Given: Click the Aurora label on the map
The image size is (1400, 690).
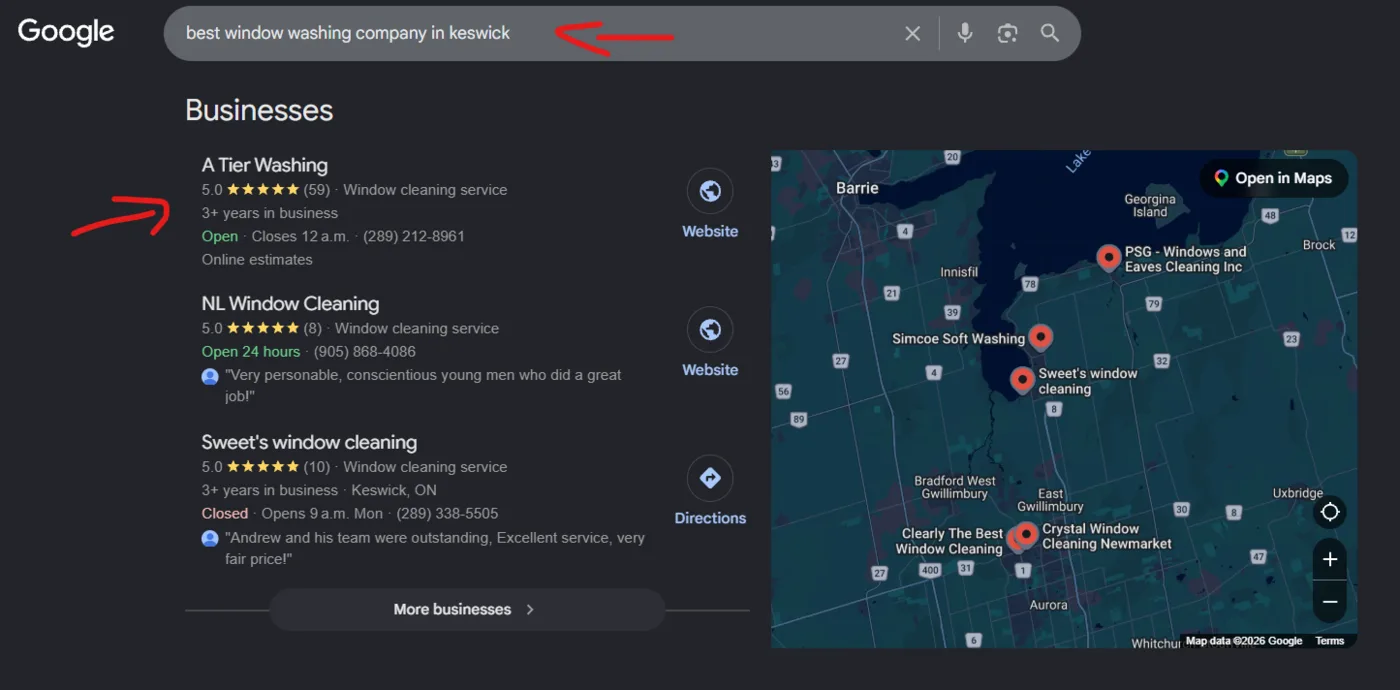Looking at the screenshot, I should [1049, 605].
